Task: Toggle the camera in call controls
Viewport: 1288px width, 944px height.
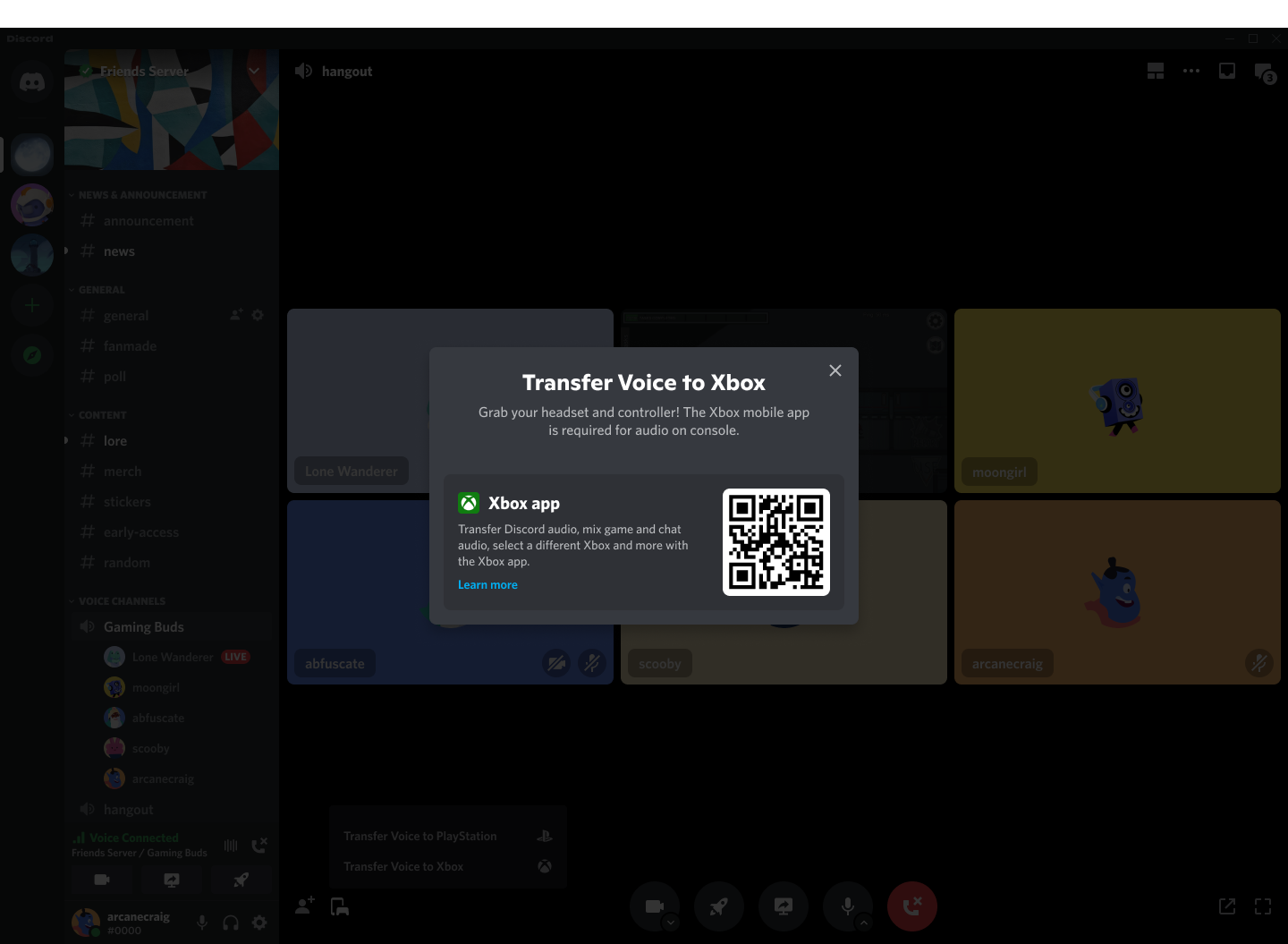Action: point(654,906)
